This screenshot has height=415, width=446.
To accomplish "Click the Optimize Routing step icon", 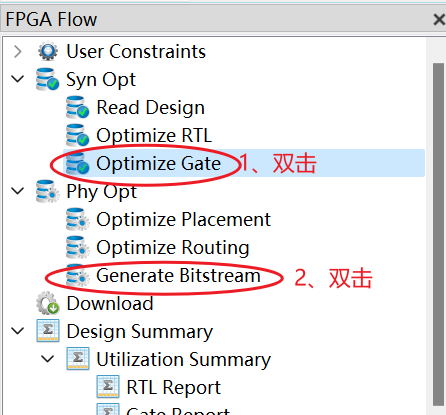I will 77,247.
